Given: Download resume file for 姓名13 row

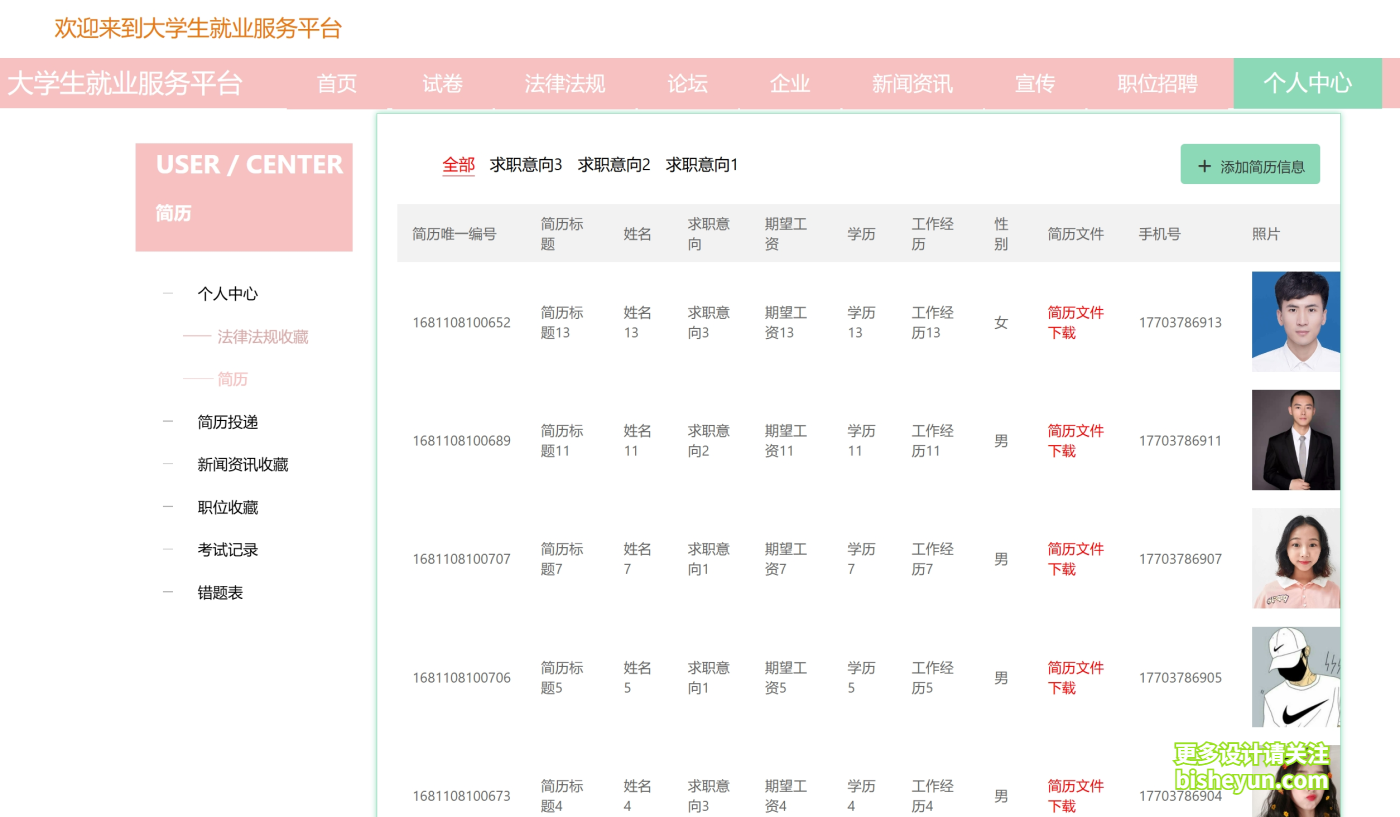Looking at the screenshot, I should [x=1075, y=322].
